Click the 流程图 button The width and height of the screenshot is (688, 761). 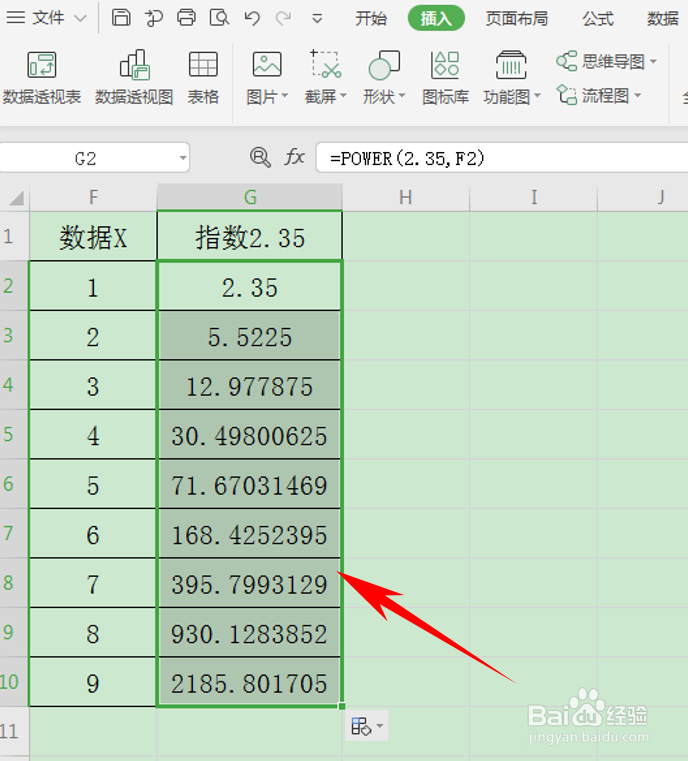593,96
